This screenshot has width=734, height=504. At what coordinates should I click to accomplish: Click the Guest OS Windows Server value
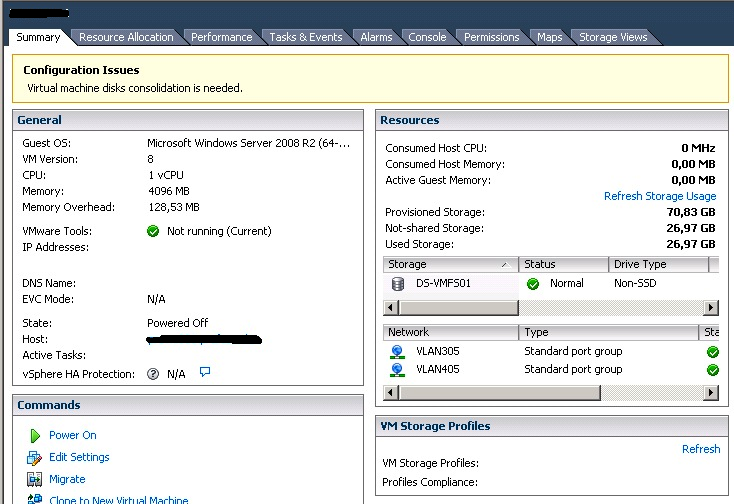249,143
